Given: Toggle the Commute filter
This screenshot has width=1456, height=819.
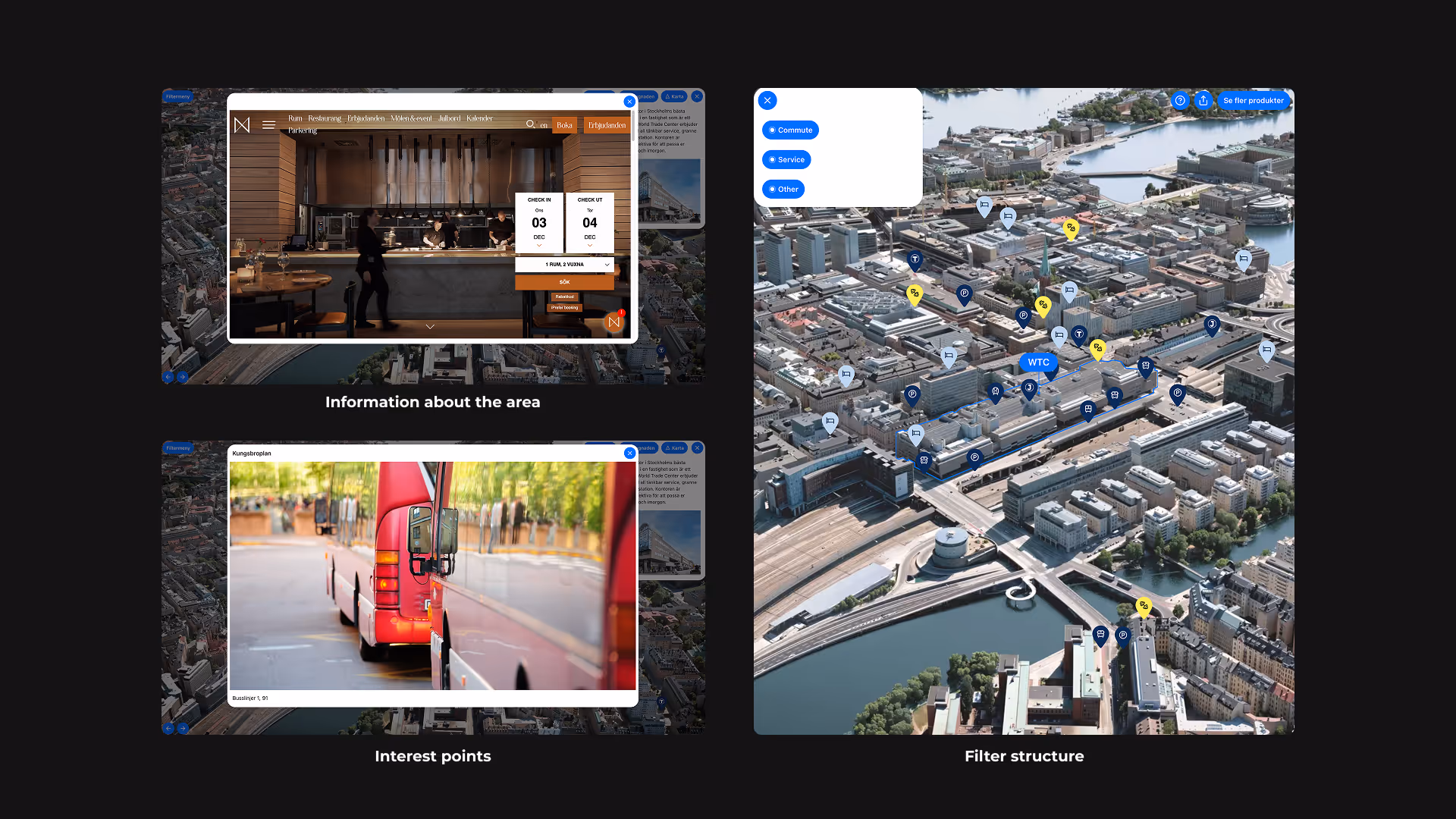Looking at the screenshot, I should click(790, 130).
